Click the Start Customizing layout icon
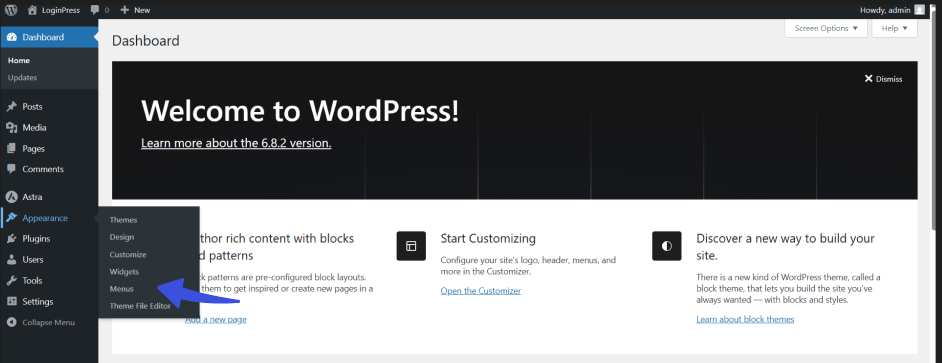This screenshot has height=363, width=942. point(411,246)
